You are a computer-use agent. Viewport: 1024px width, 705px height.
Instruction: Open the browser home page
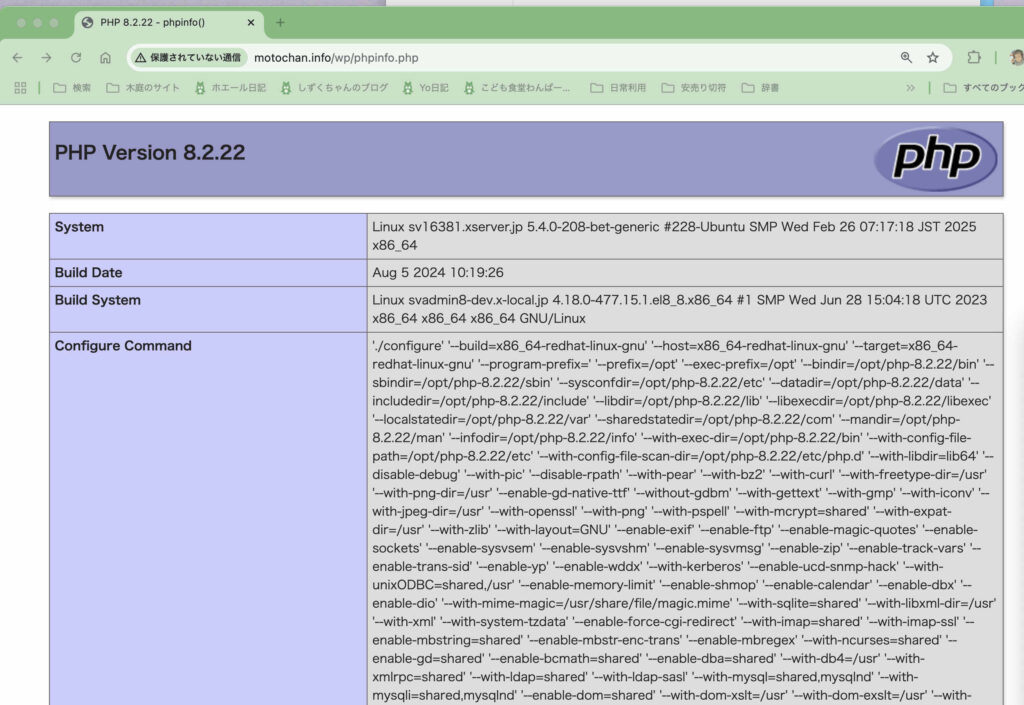point(105,57)
